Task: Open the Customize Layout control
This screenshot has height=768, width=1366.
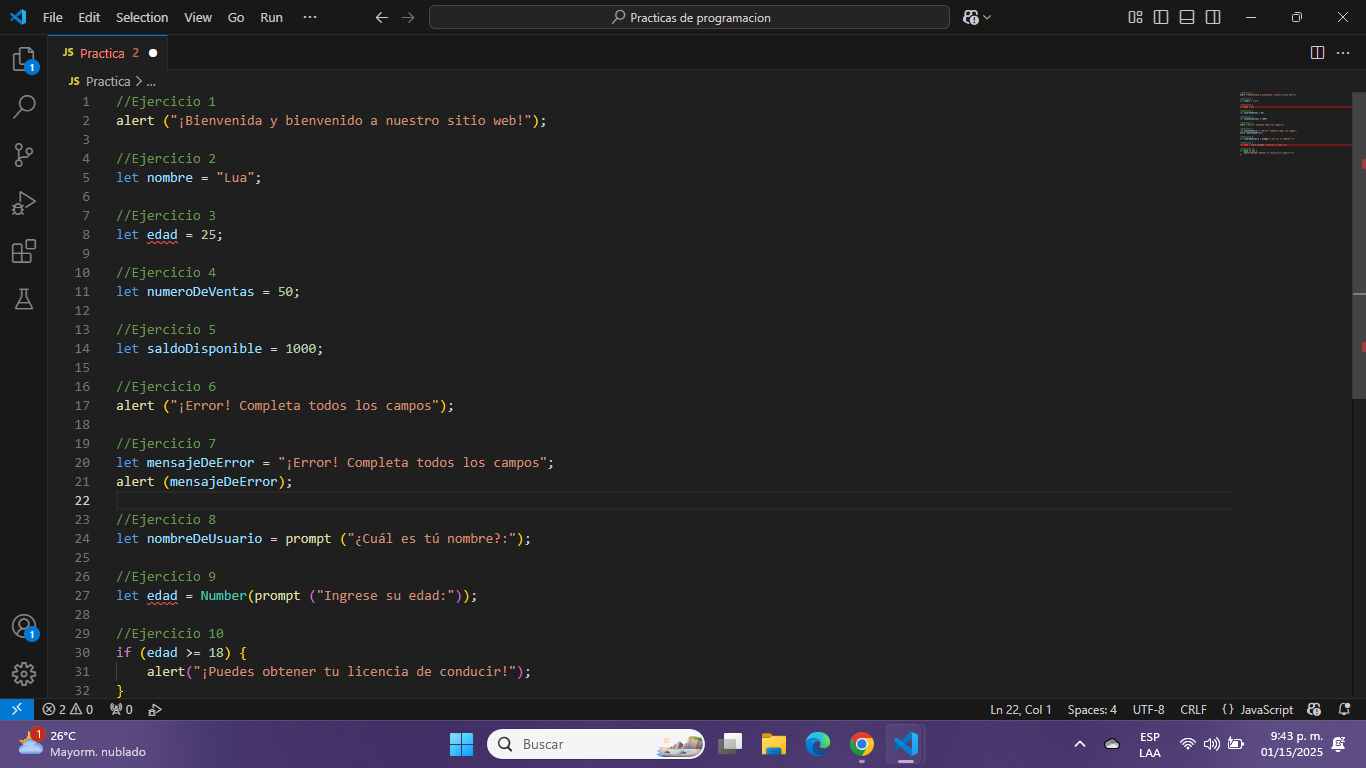Action: [x=1135, y=17]
